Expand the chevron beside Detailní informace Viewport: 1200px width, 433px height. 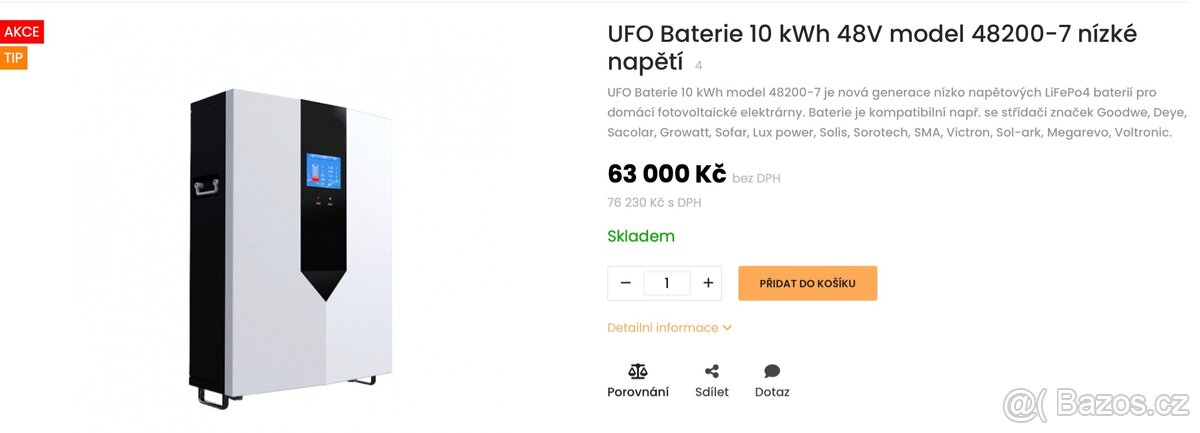click(x=728, y=328)
